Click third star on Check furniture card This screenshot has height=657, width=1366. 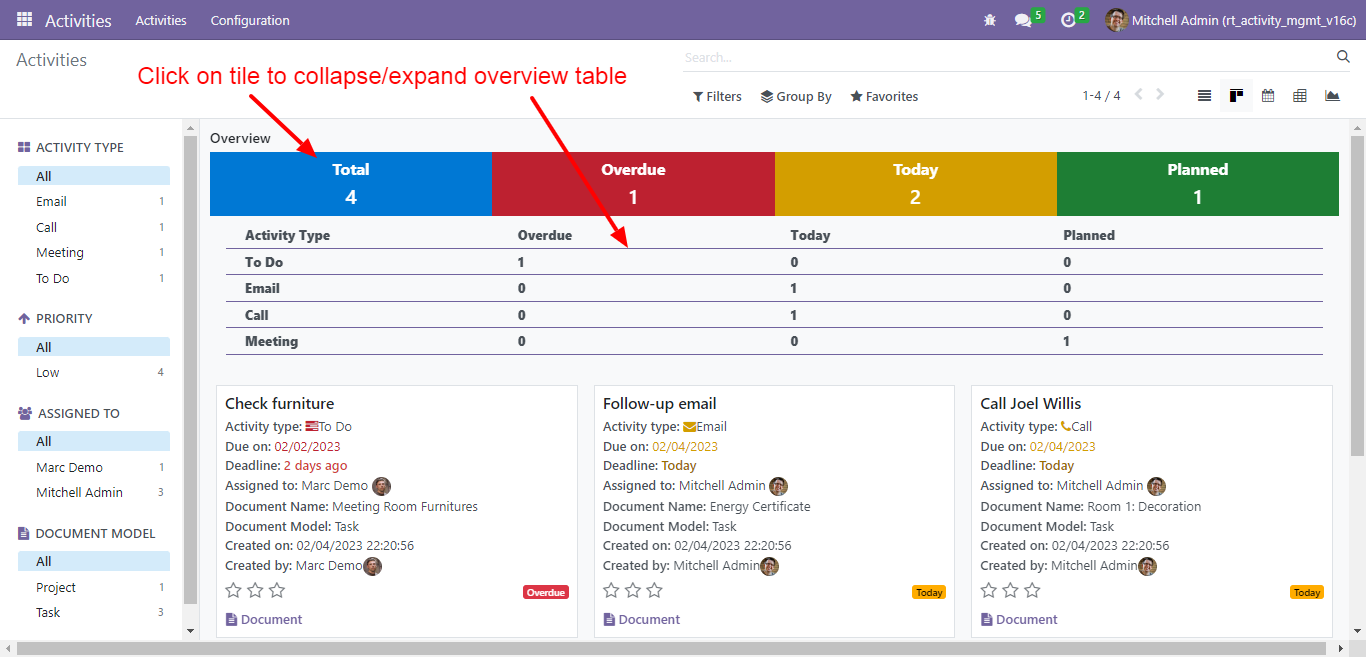[x=277, y=590]
